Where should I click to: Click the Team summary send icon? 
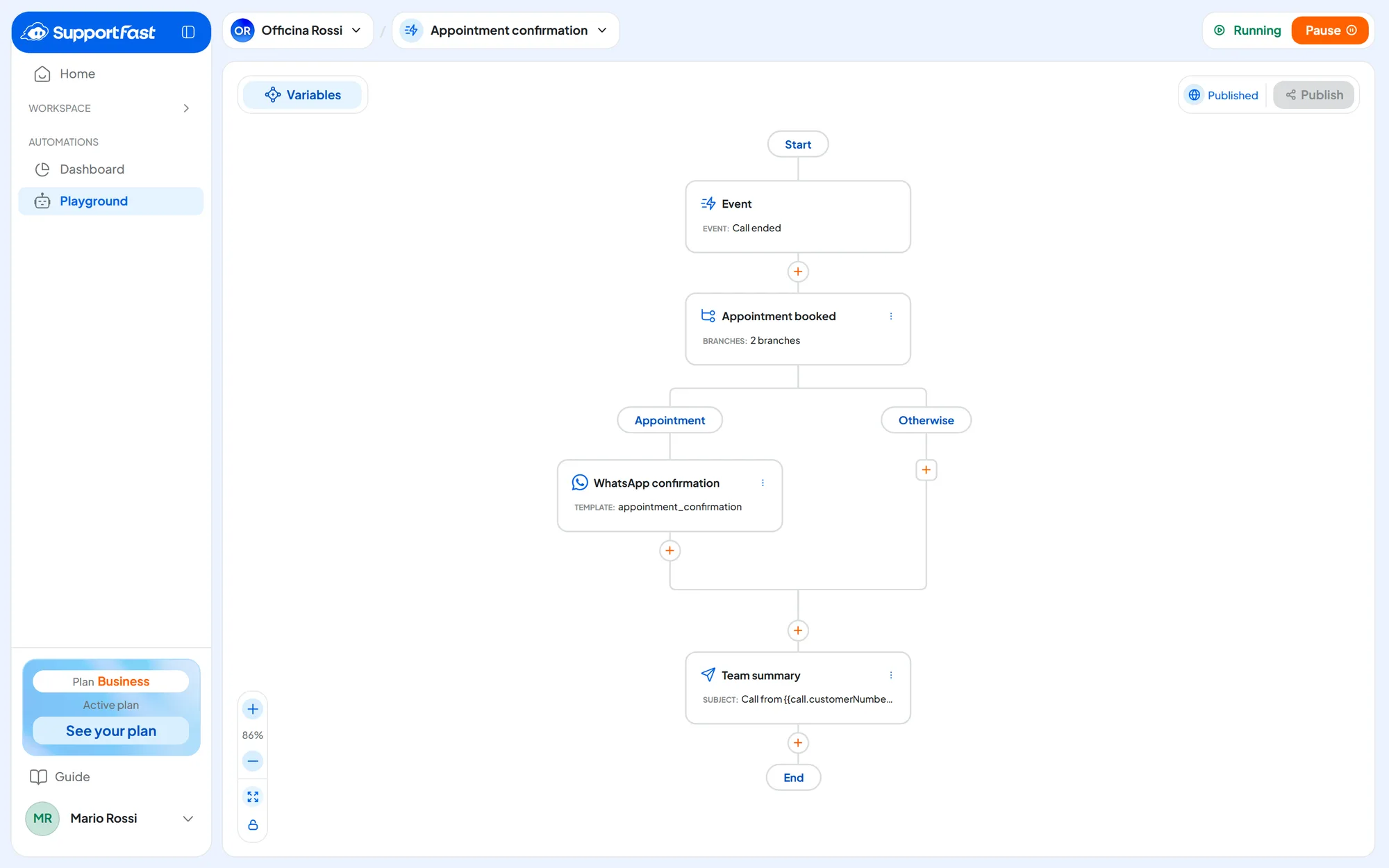[x=708, y=675]
